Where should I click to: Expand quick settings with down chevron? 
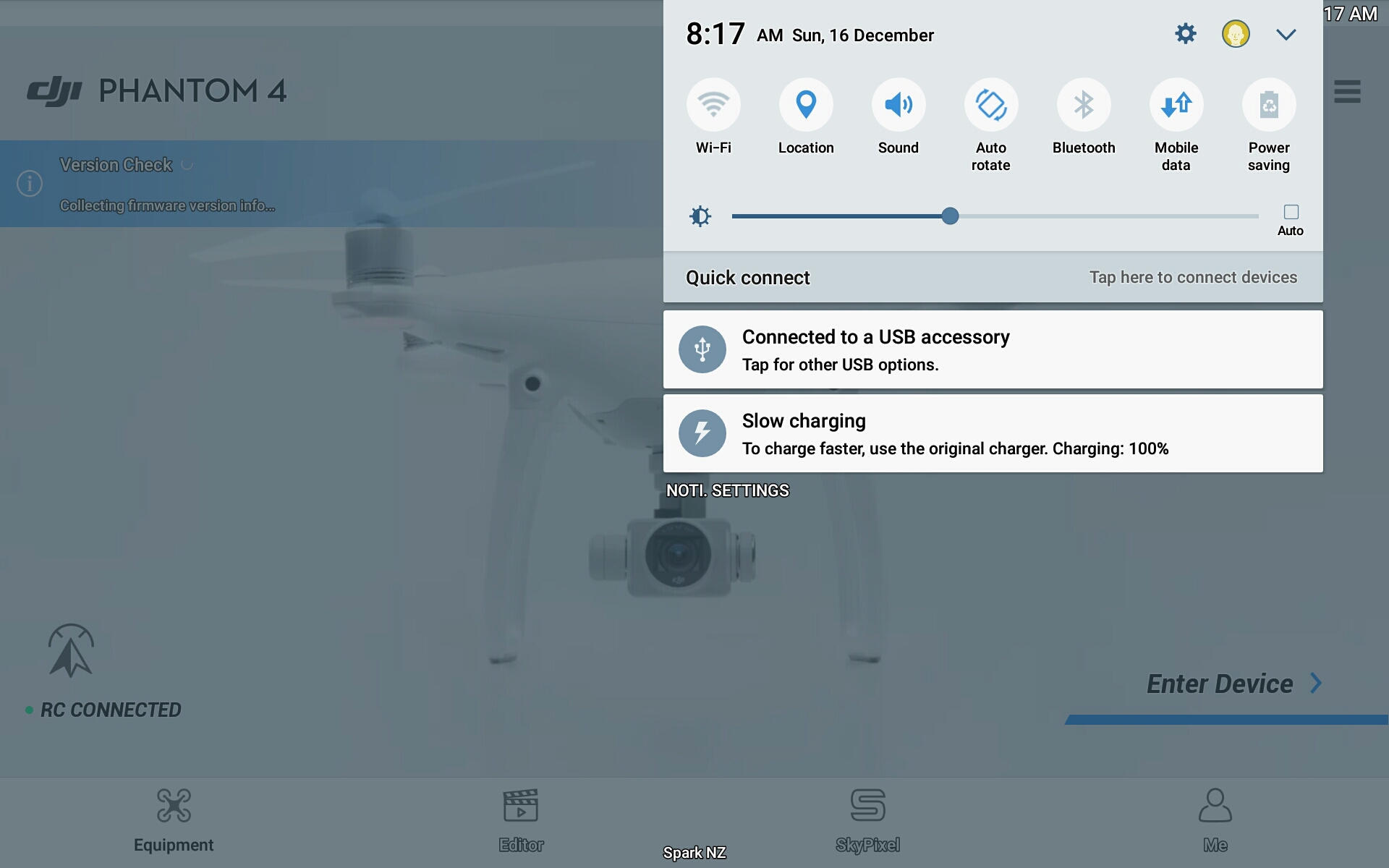pos(1286,34)
